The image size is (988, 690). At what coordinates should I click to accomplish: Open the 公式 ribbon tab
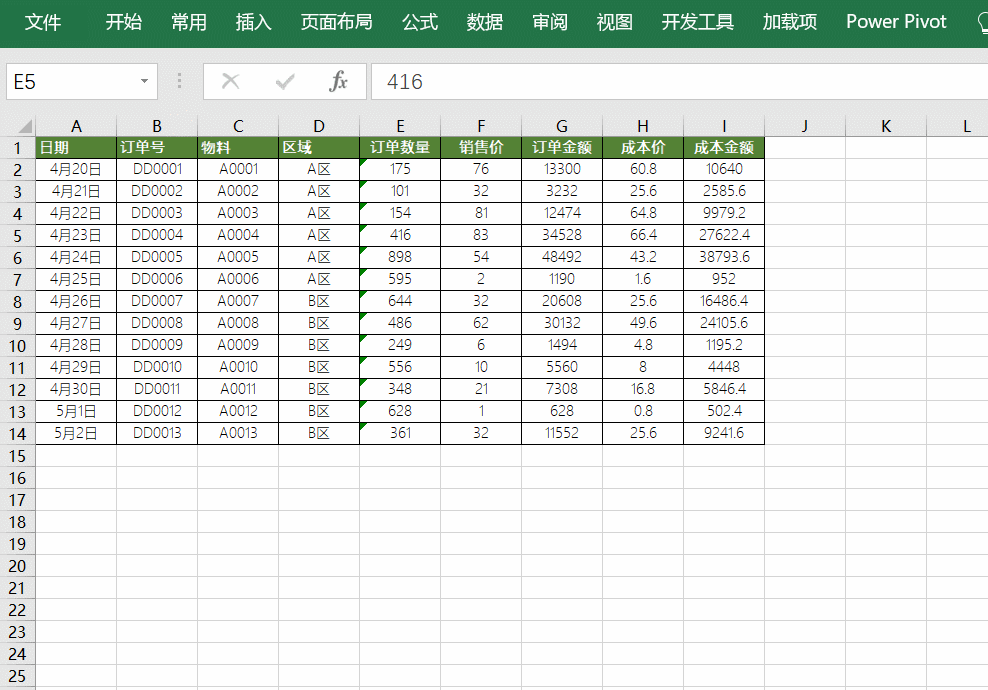(420, 22)
